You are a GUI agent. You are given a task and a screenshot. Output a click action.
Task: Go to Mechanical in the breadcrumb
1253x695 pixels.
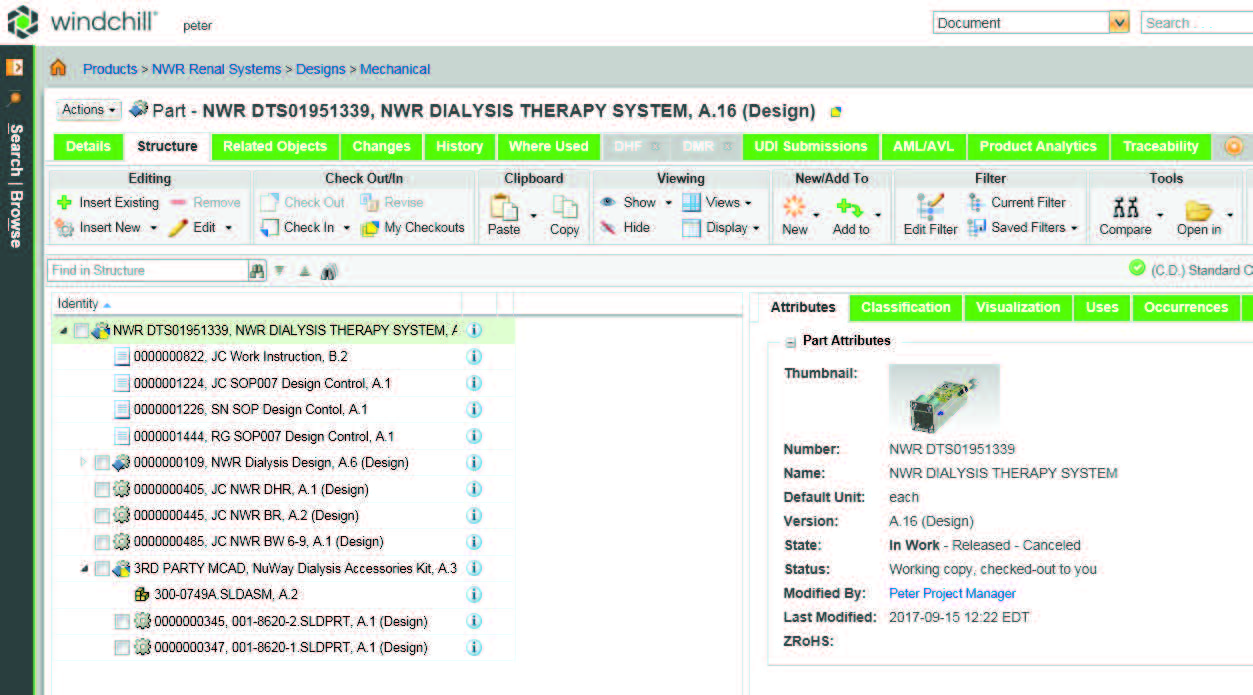pyautogui.click(x=395, y=69)
